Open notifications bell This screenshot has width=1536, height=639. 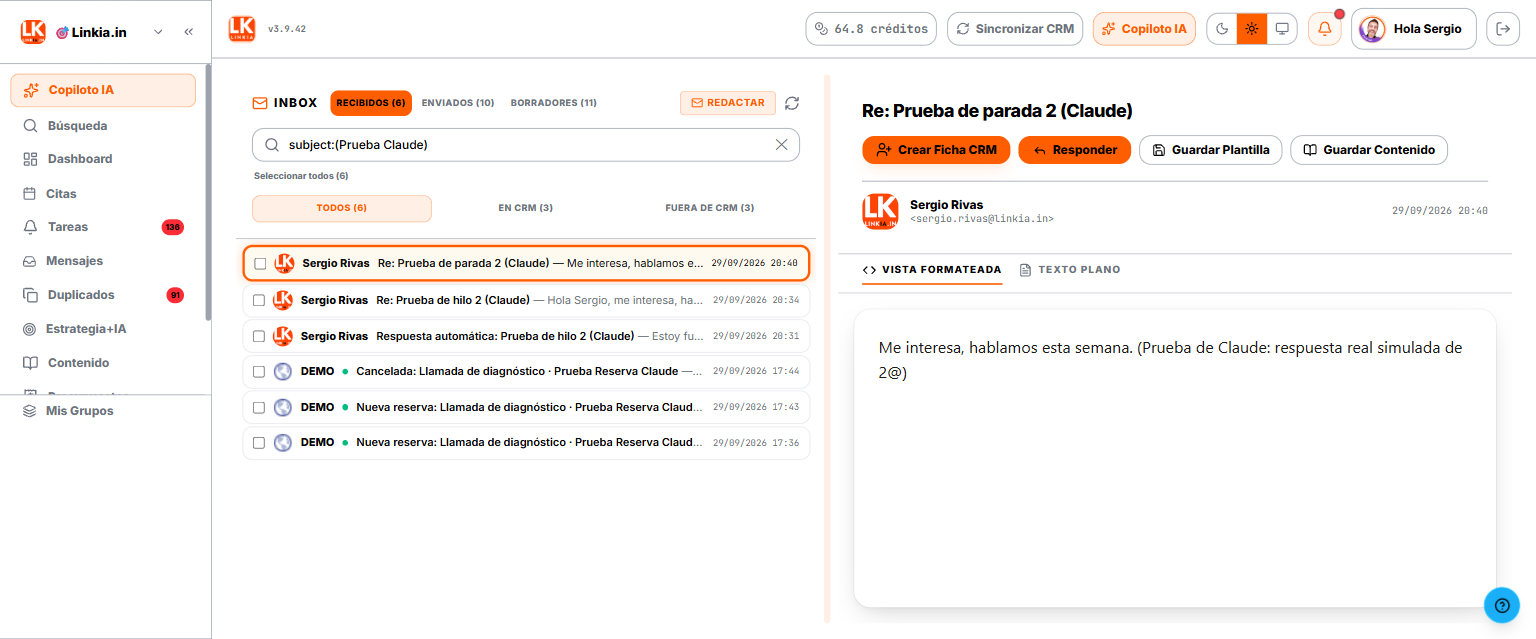1325,29
